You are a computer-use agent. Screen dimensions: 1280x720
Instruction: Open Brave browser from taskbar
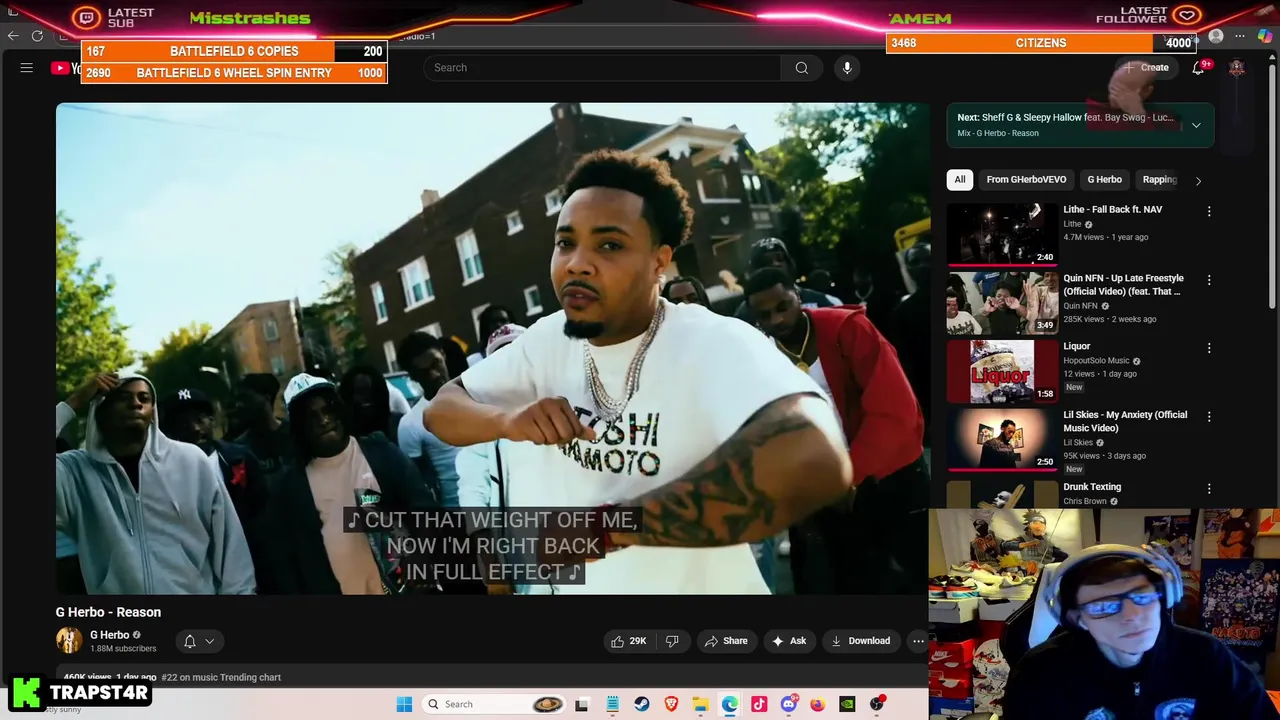tap(671, 704)
